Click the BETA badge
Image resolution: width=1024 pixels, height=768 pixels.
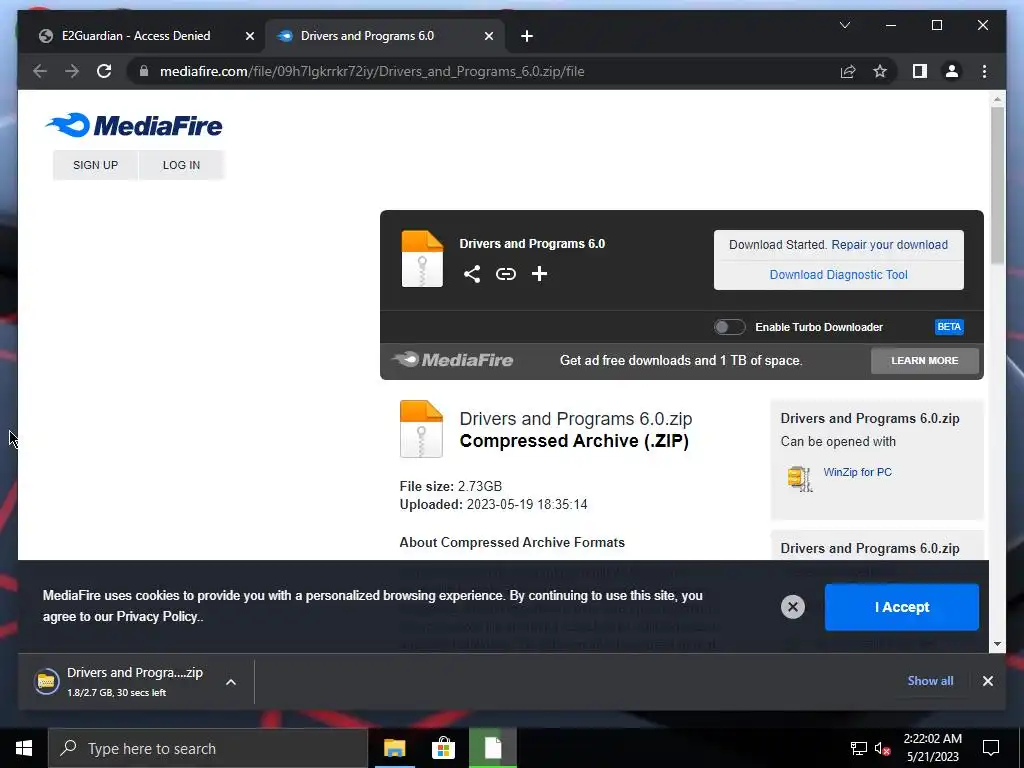(949, 327)
